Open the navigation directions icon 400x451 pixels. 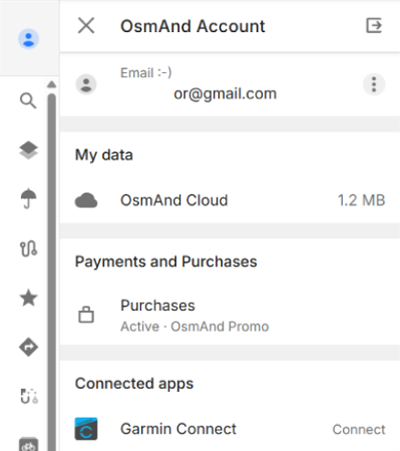click(28, 347)
